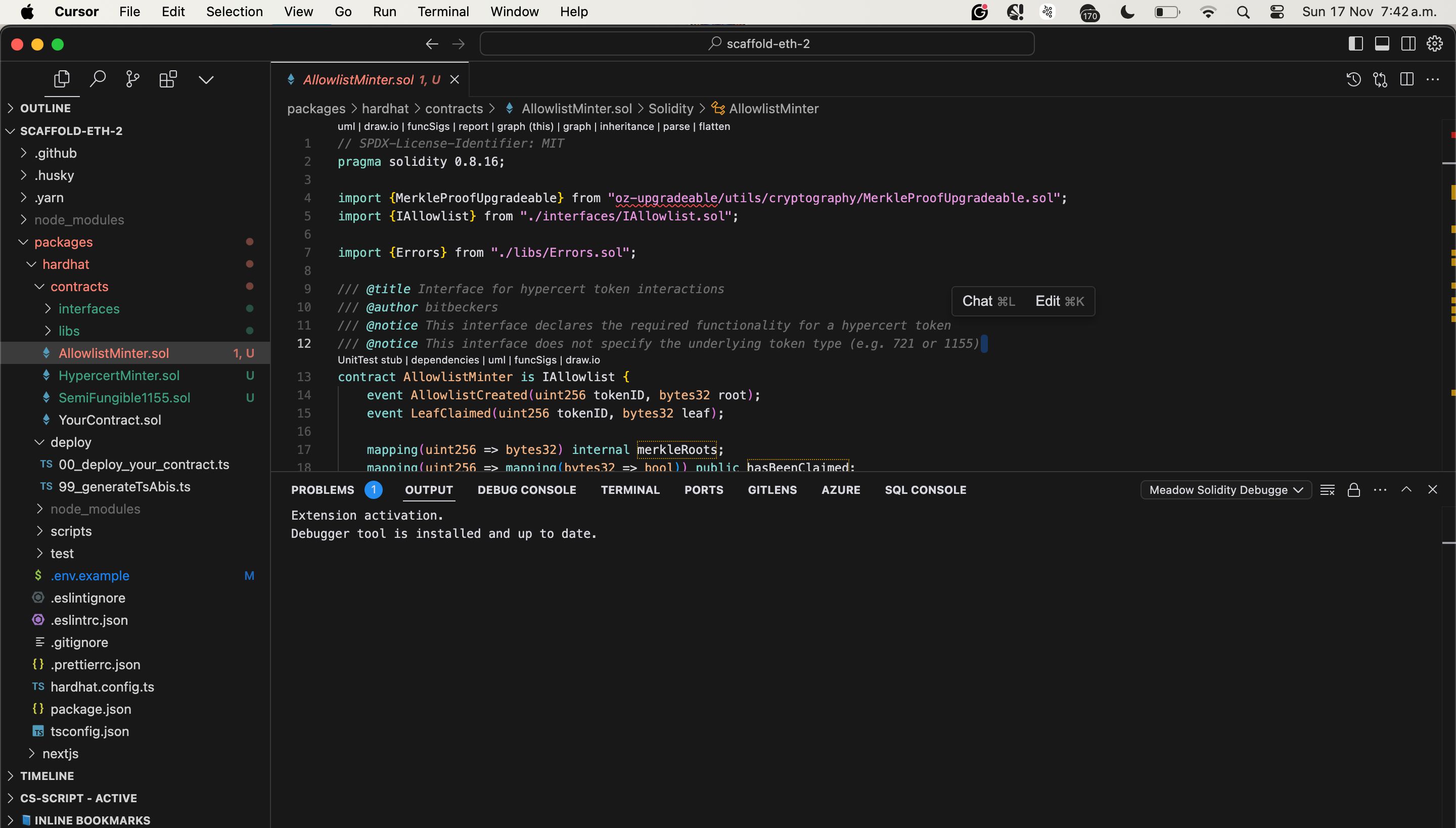
Task: Select the PROBLEMS tab in bottom panel
Action: [x=322, y=490]
